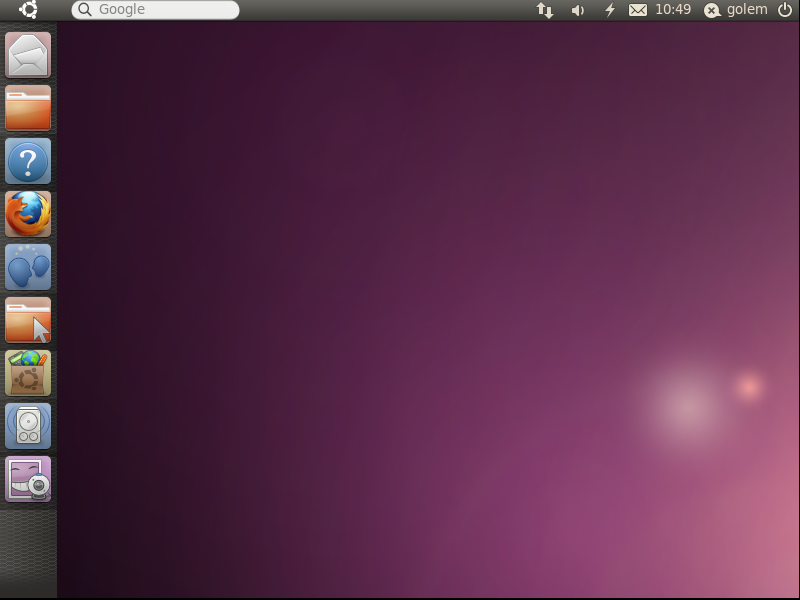Open the file manager icon with cursor
Viewport: 800px width, 600px height.
click(28, 320)
